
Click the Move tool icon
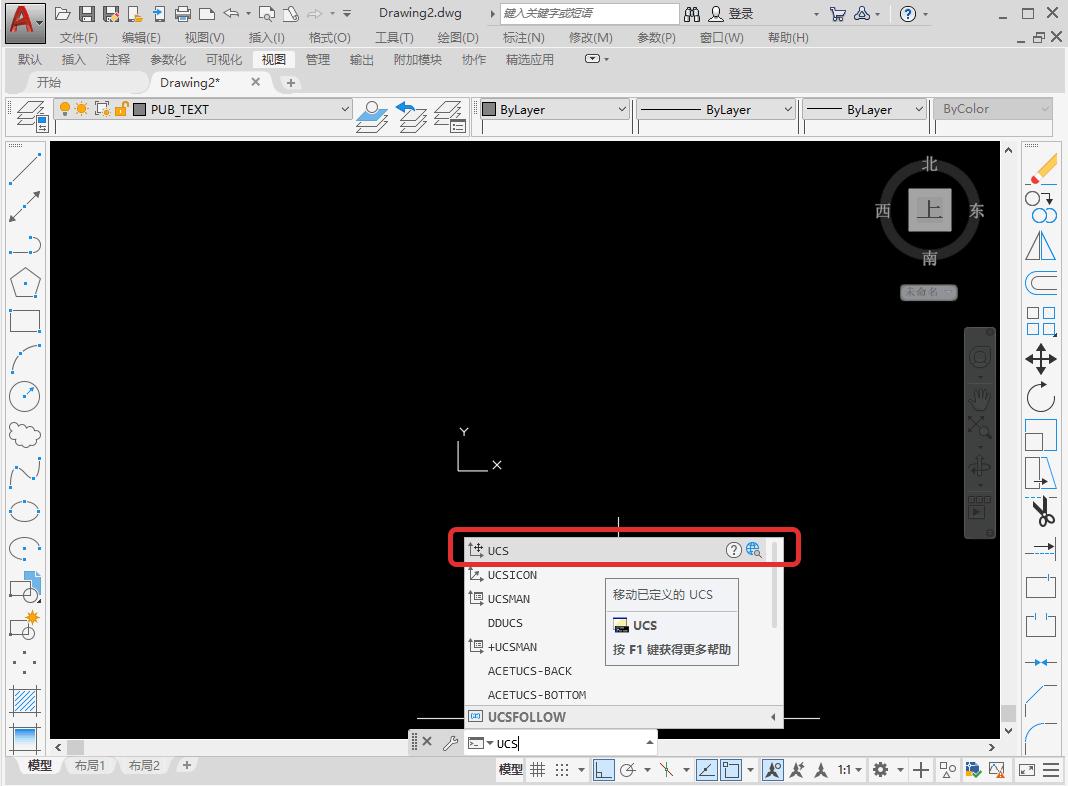pos(1041,359)
